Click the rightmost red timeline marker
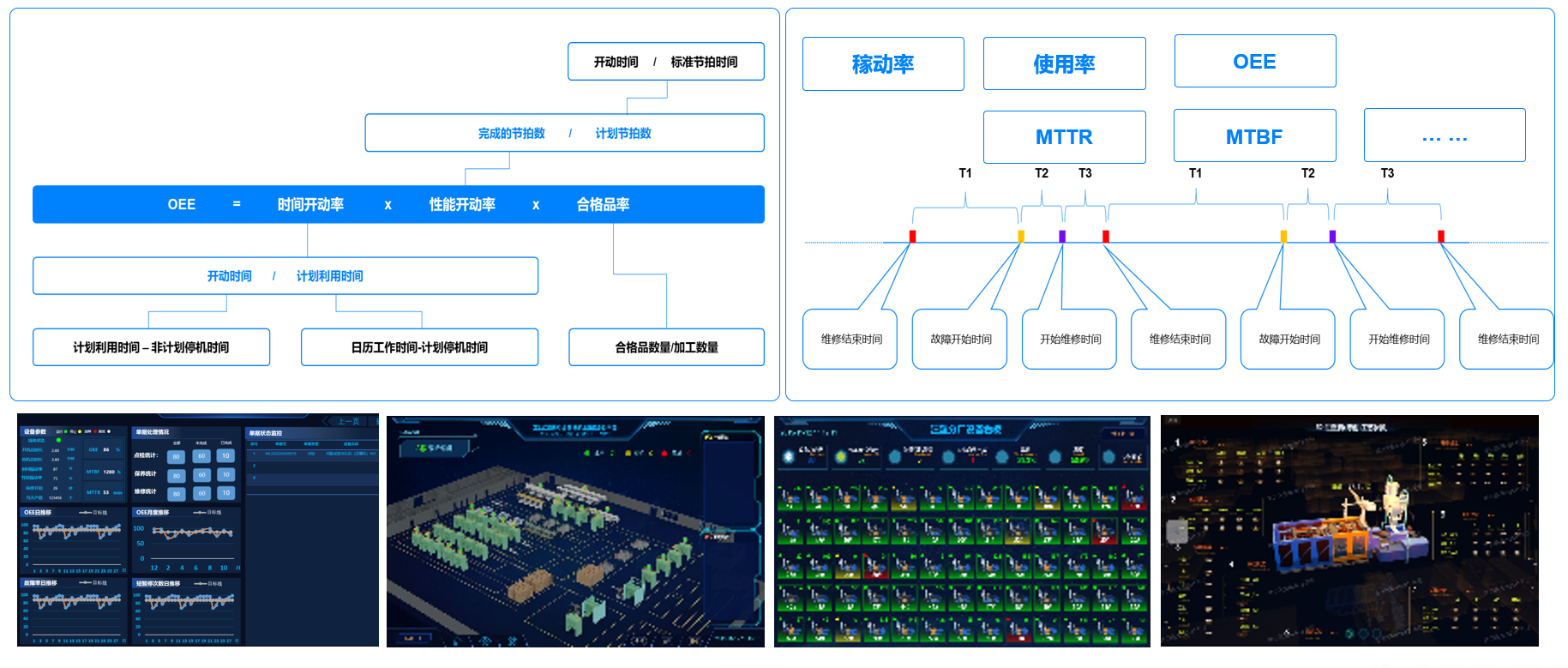This screenshot has height=668, width=1568. click(x=1440, y=237)
